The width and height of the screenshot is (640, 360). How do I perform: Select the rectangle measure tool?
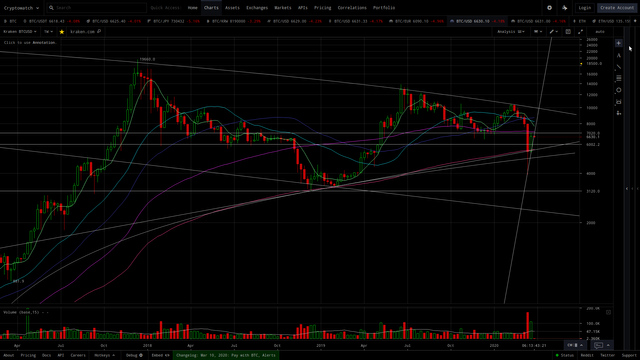(x=619, y=102)
